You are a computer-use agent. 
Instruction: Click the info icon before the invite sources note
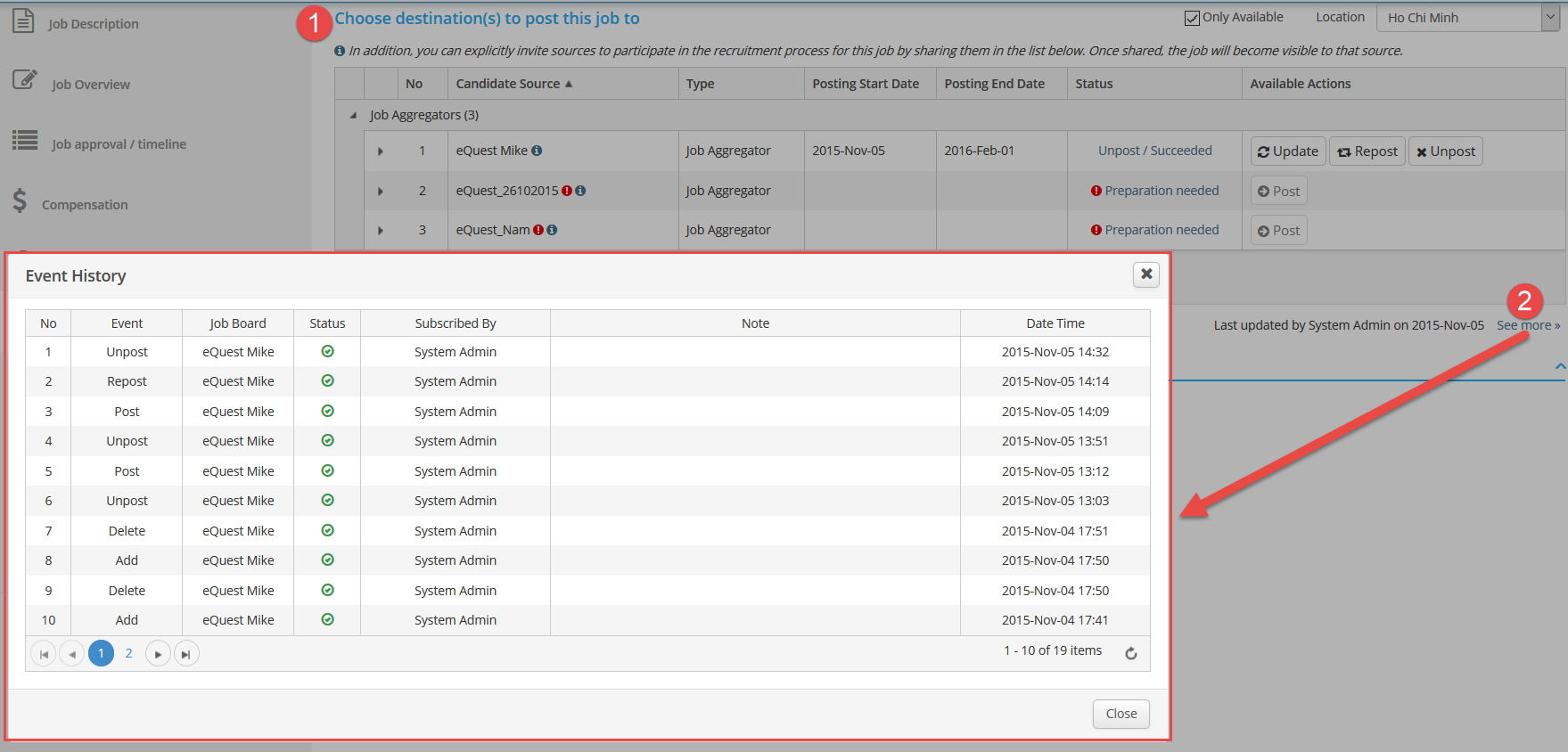click(x=340, y=51)
